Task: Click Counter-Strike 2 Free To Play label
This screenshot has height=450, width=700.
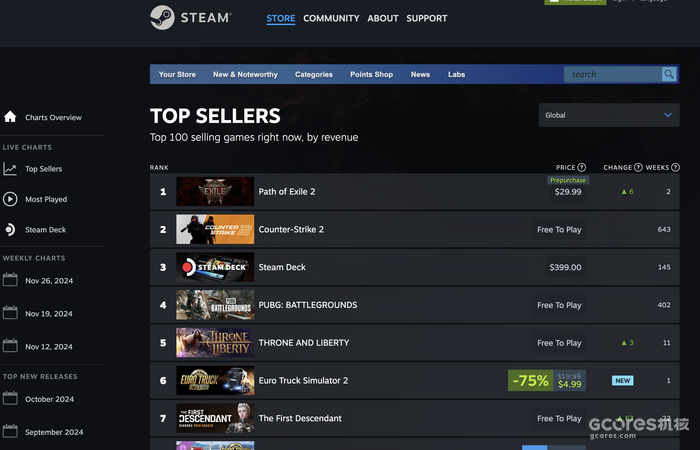Action: tap(559, 229)
